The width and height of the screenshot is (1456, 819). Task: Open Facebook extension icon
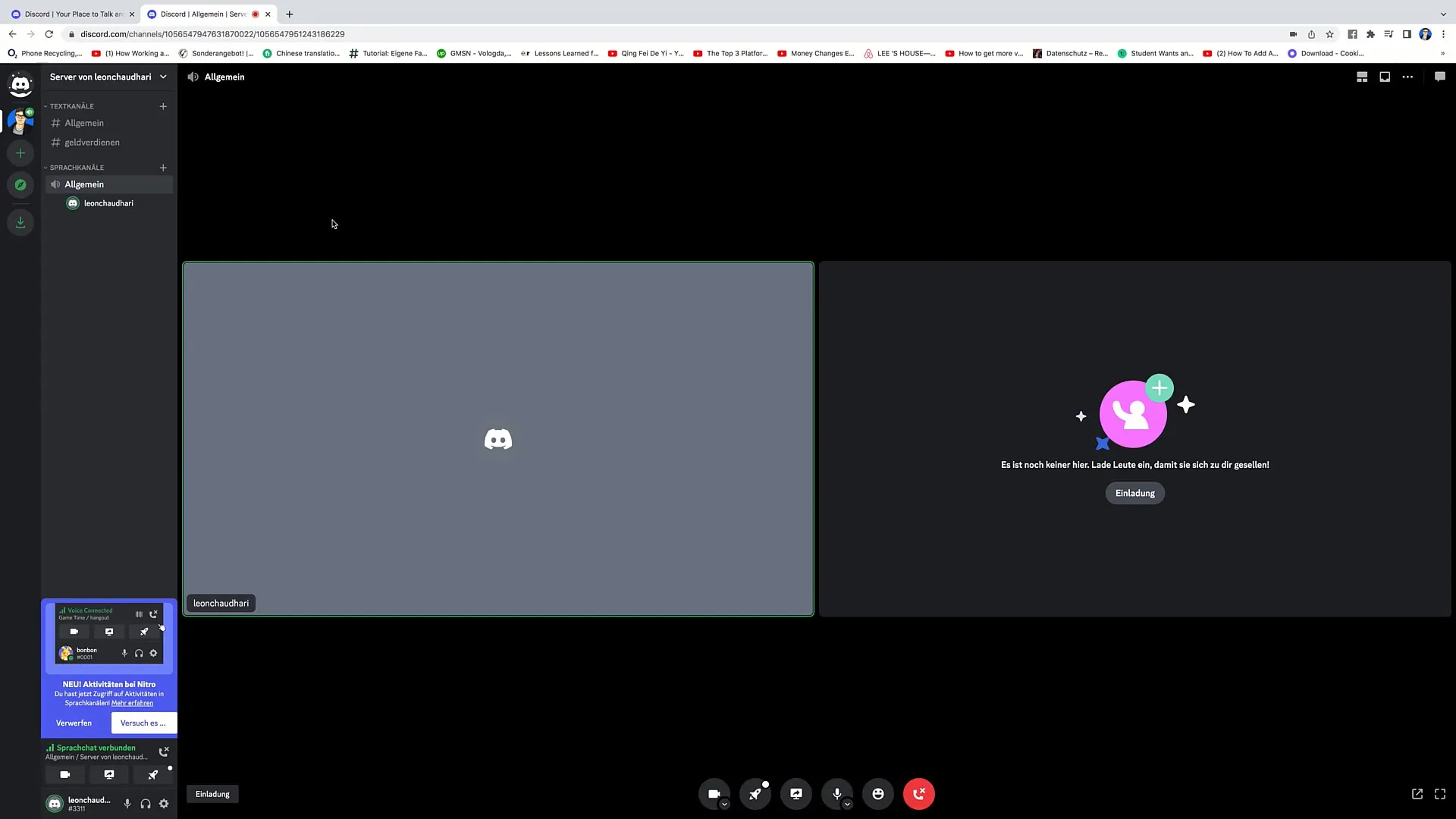tap(1352, 34)
